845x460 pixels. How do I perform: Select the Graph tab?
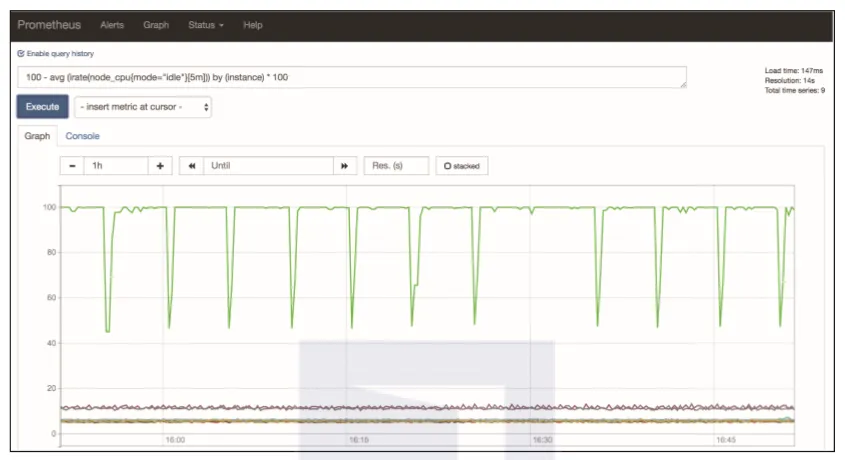(x=37, y=136)
